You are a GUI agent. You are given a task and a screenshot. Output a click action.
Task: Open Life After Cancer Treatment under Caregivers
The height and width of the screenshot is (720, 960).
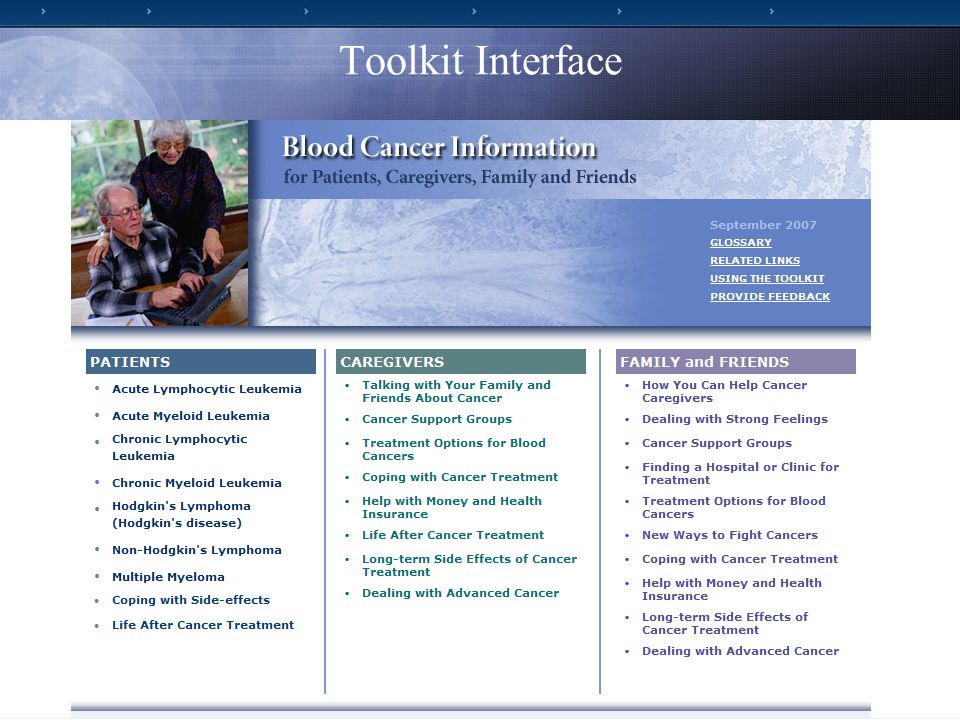tap(452, 535)
